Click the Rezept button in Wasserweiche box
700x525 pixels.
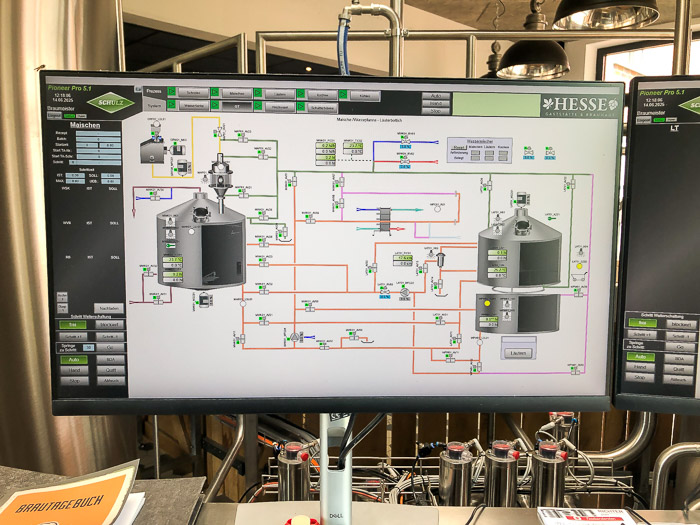click(x=458, y=147)
